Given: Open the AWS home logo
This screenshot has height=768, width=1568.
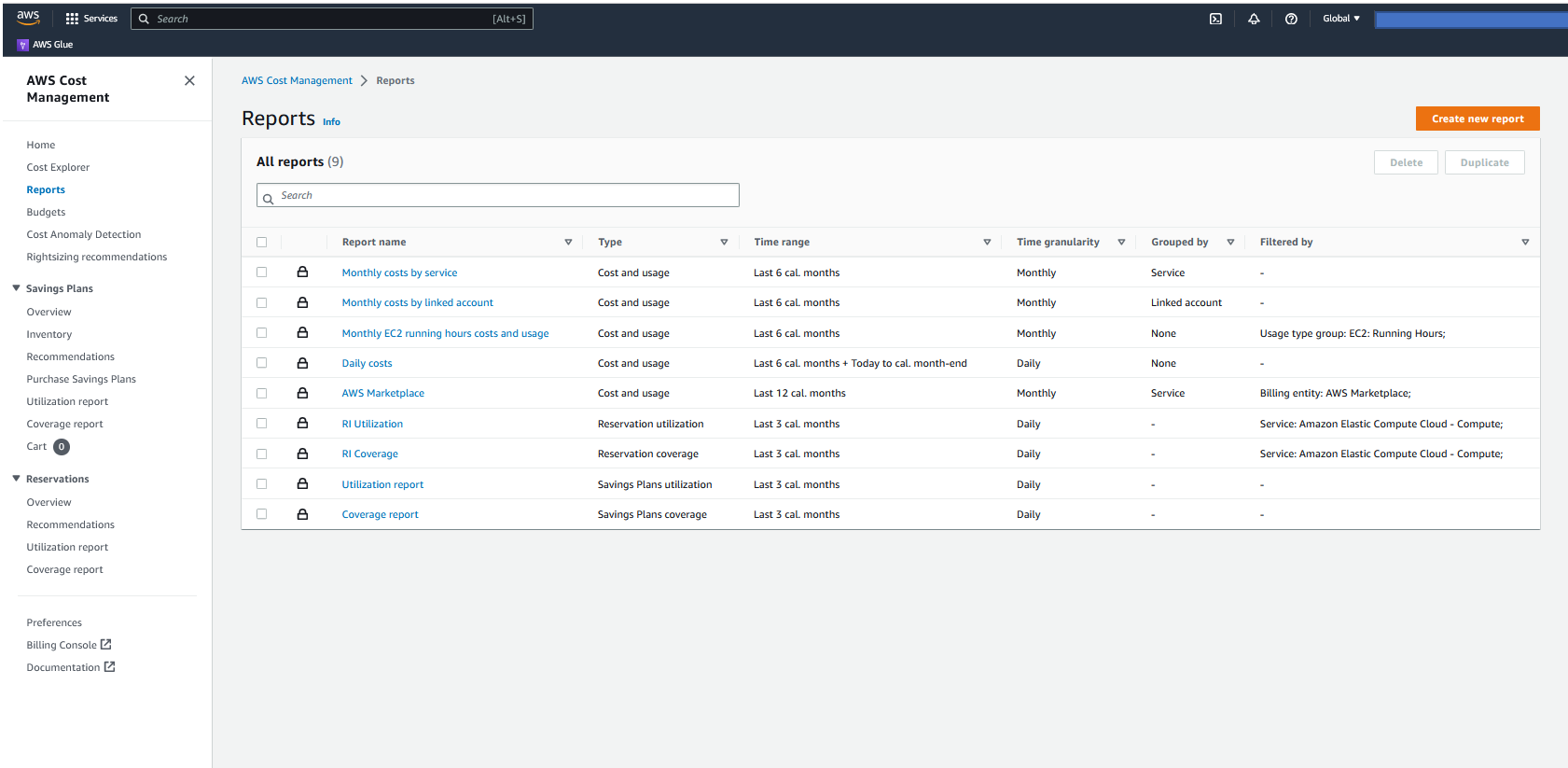Looking at the screenshot, I should [x=28, y=18].
